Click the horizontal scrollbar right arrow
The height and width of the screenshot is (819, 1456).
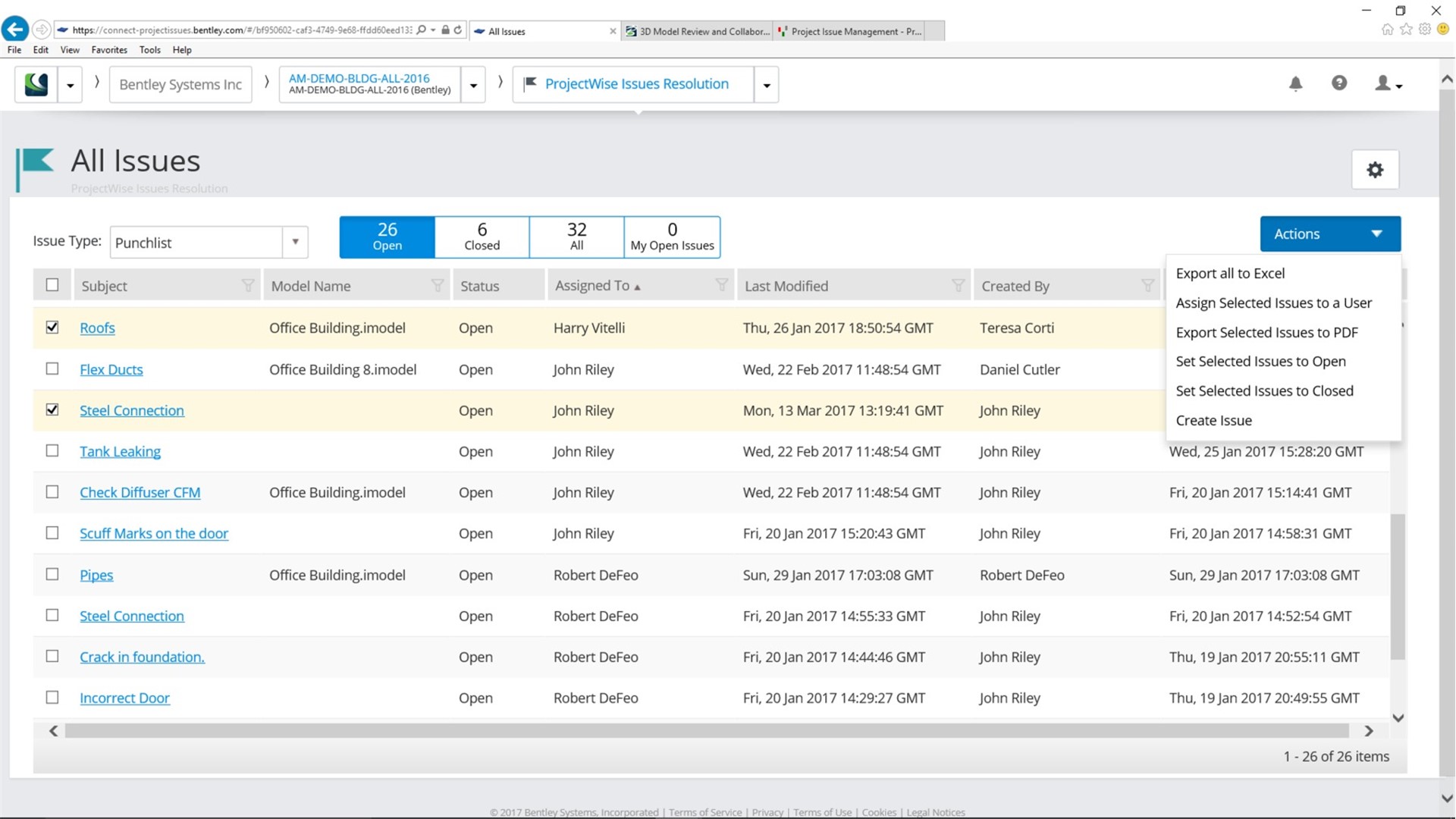(x=1369, y=731)
